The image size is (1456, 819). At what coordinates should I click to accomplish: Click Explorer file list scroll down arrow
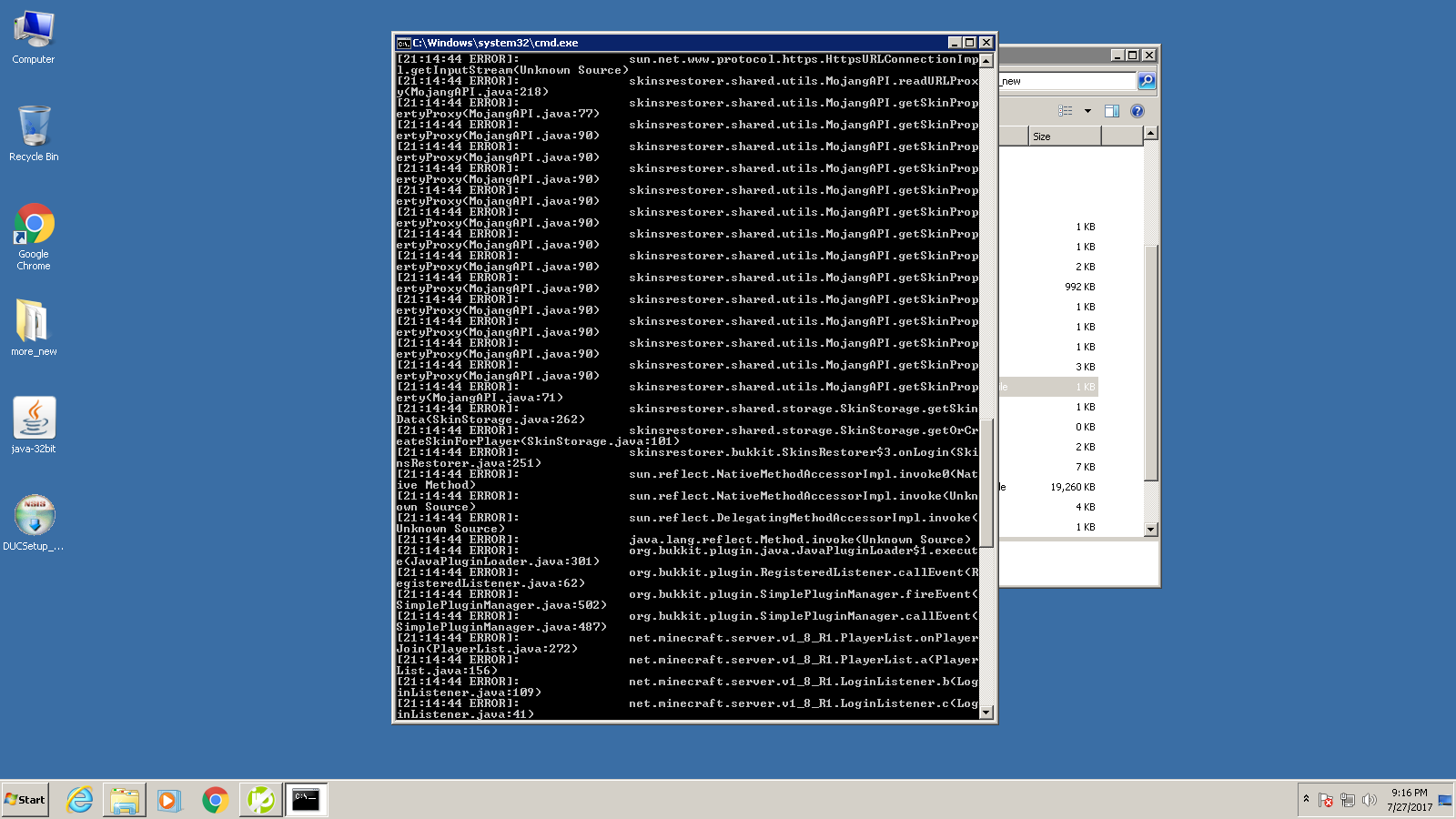tap(1151, 530)
